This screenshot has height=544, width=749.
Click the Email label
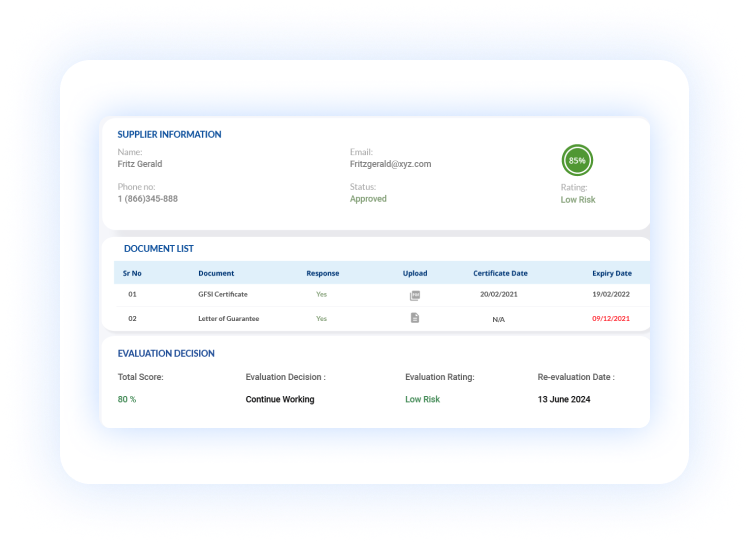pyautogui.click(x=361, y=152)
